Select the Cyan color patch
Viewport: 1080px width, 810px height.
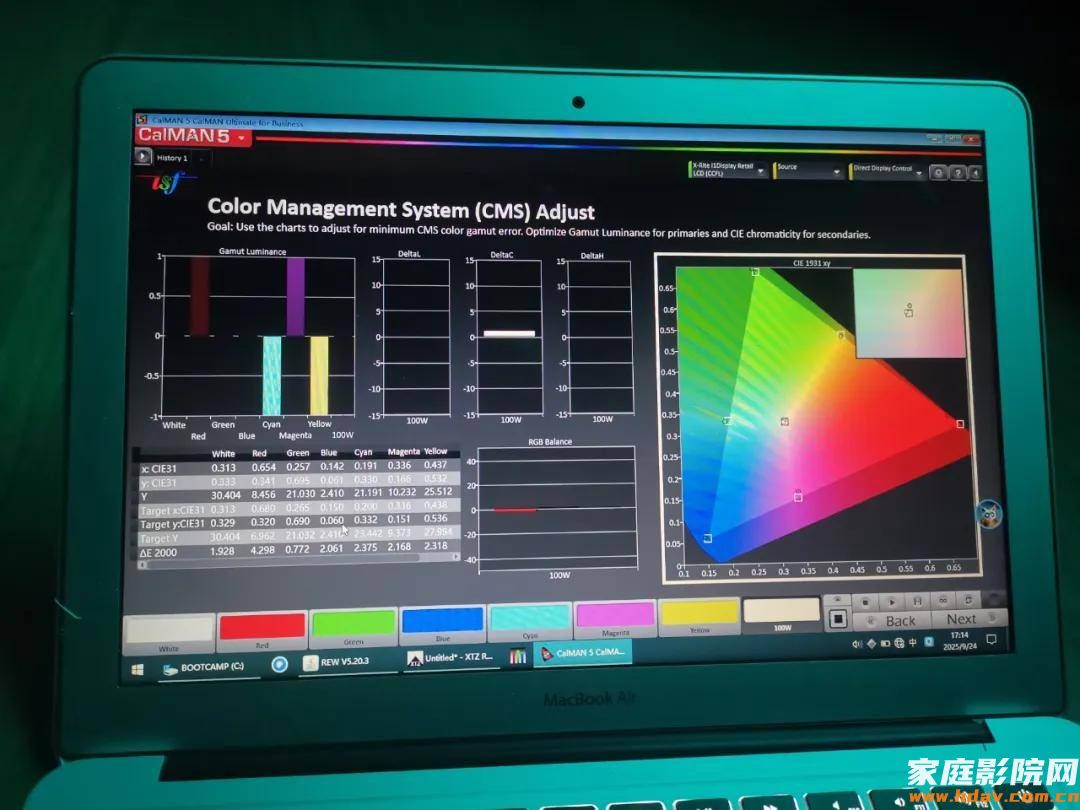click(530, 621)
